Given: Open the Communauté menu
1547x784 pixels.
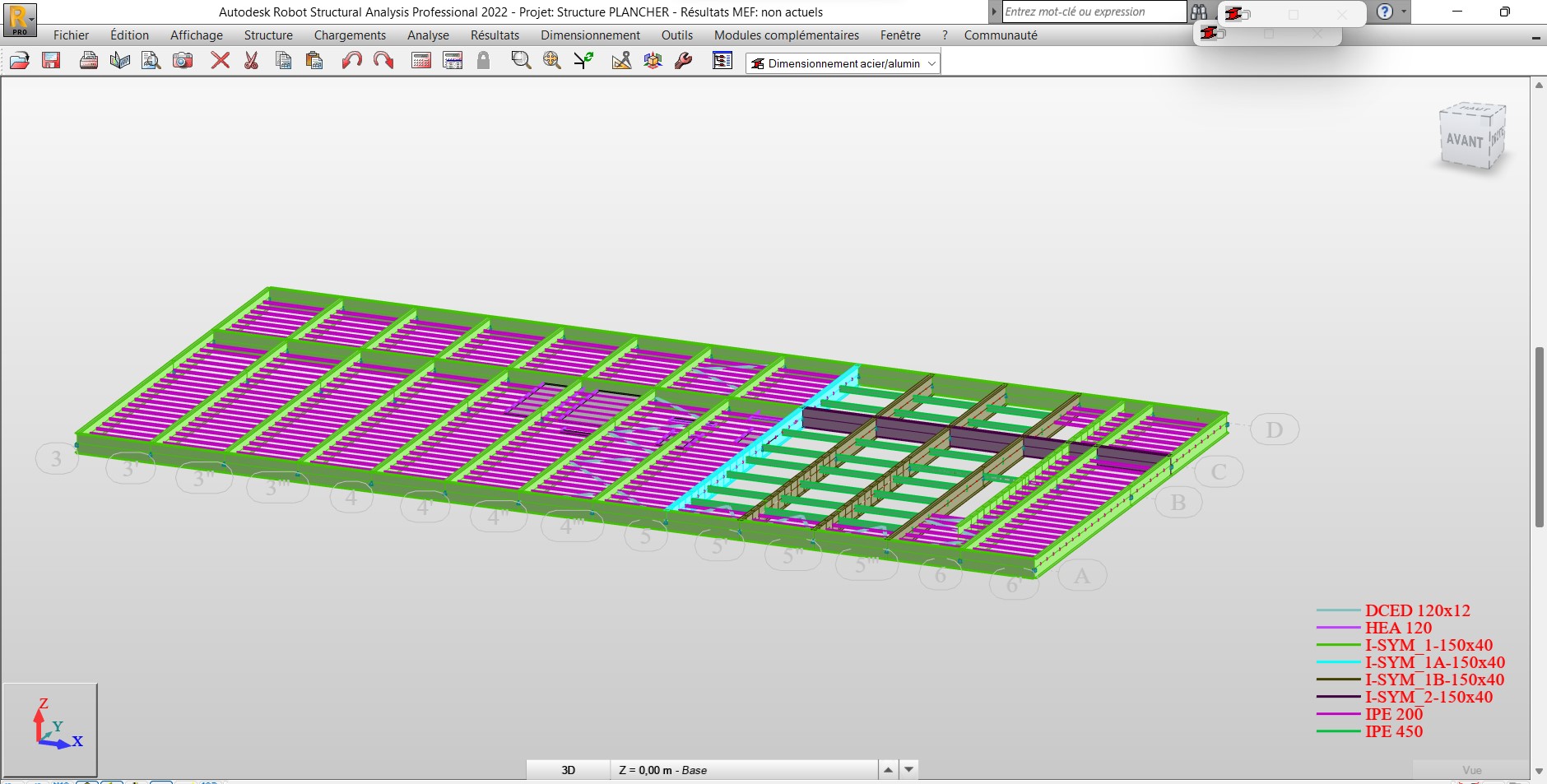Looking at the screenshot, I should pyautogui.click(x=1001, y=35).
